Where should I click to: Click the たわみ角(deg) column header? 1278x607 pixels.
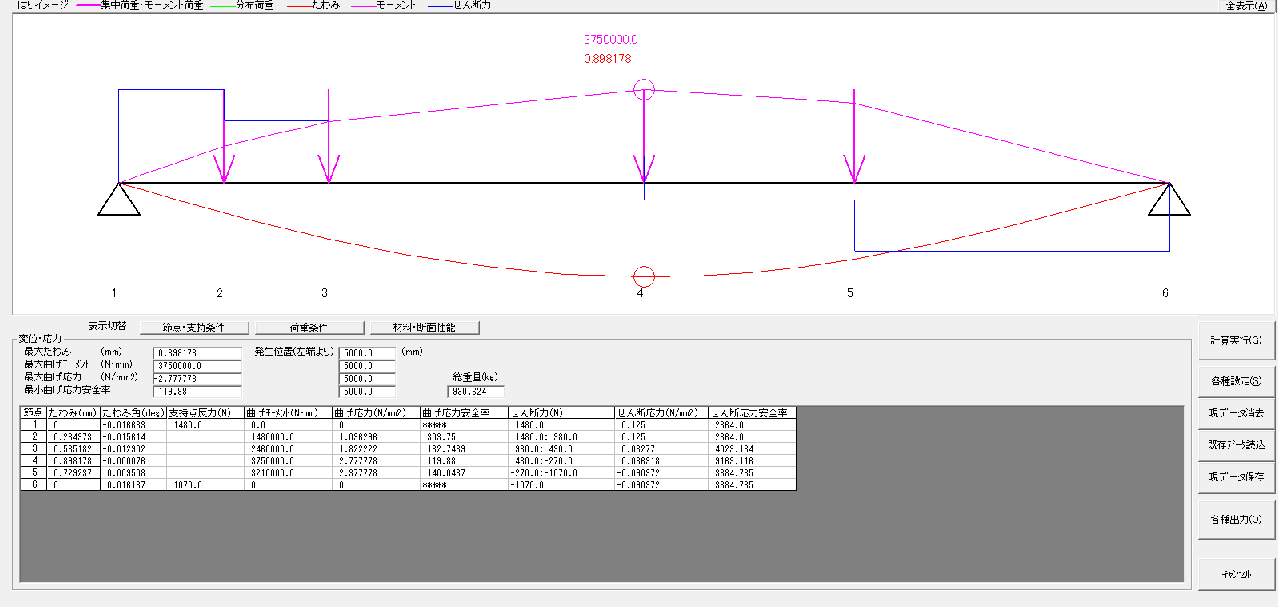pos(133,412)
